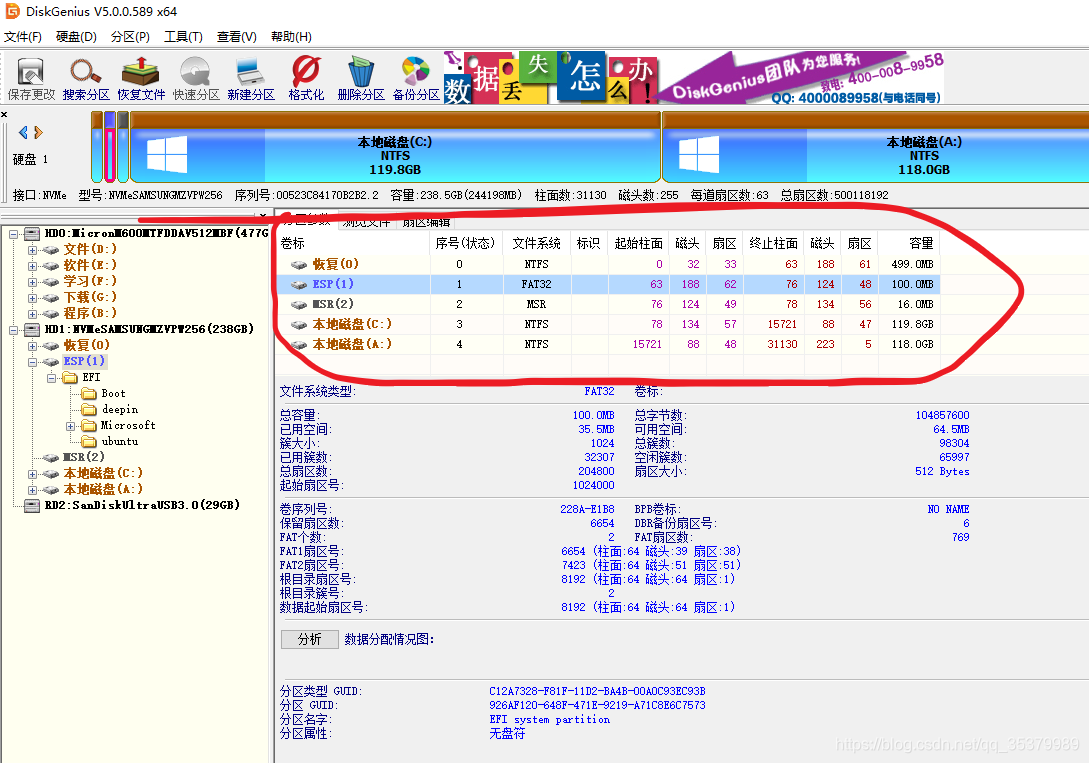
Task: Open the 文件(F) menu
Action: coord(23,37)
